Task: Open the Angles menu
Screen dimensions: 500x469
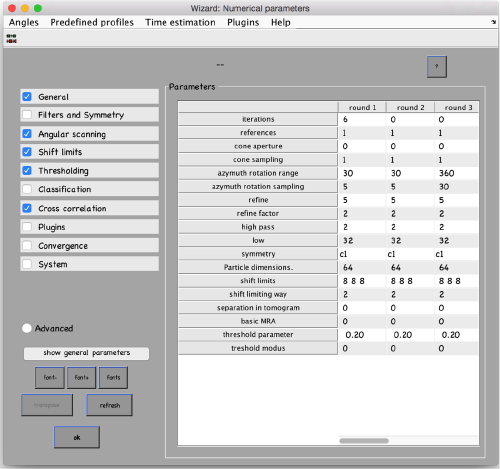Action: (24, 22)
